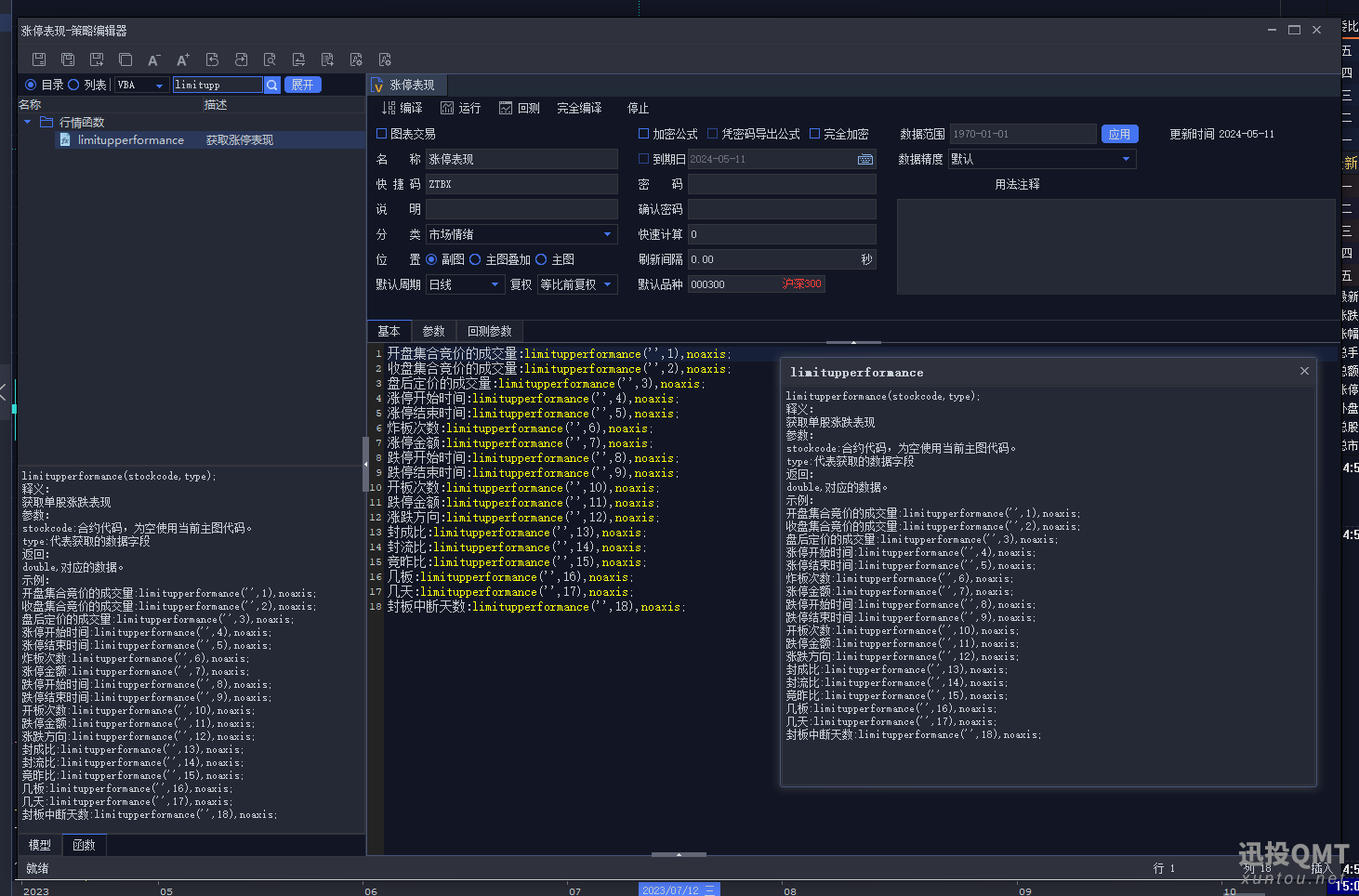This screenshot has height=896, width=1359.
Task: Click the Export document icon
Action: point(327,59)
